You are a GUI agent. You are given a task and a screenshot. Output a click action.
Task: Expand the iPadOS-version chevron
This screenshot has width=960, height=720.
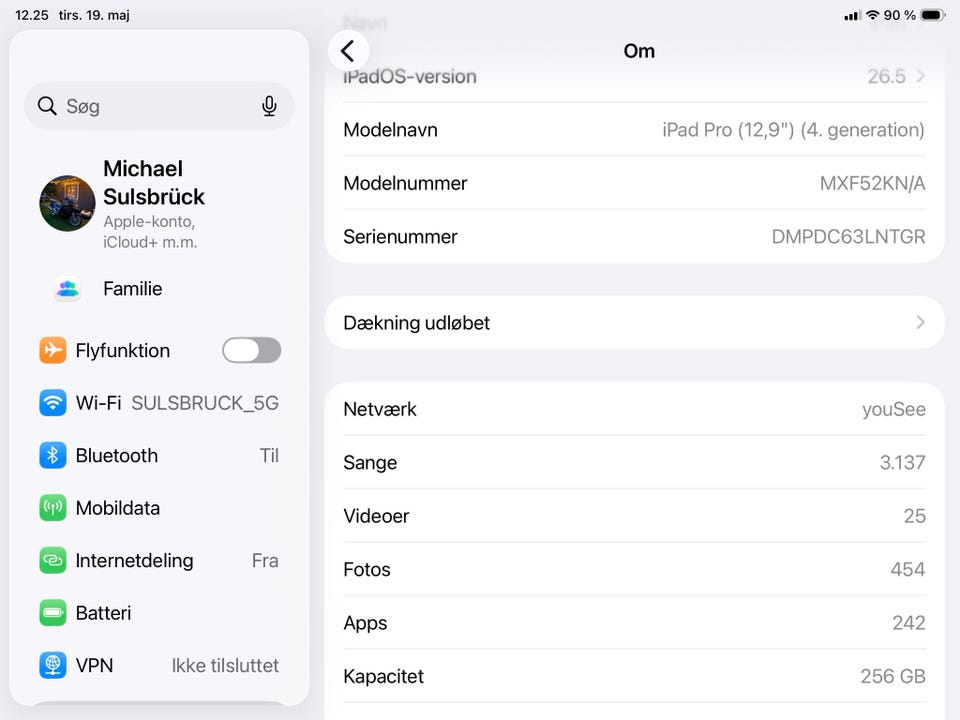(920, 76)
